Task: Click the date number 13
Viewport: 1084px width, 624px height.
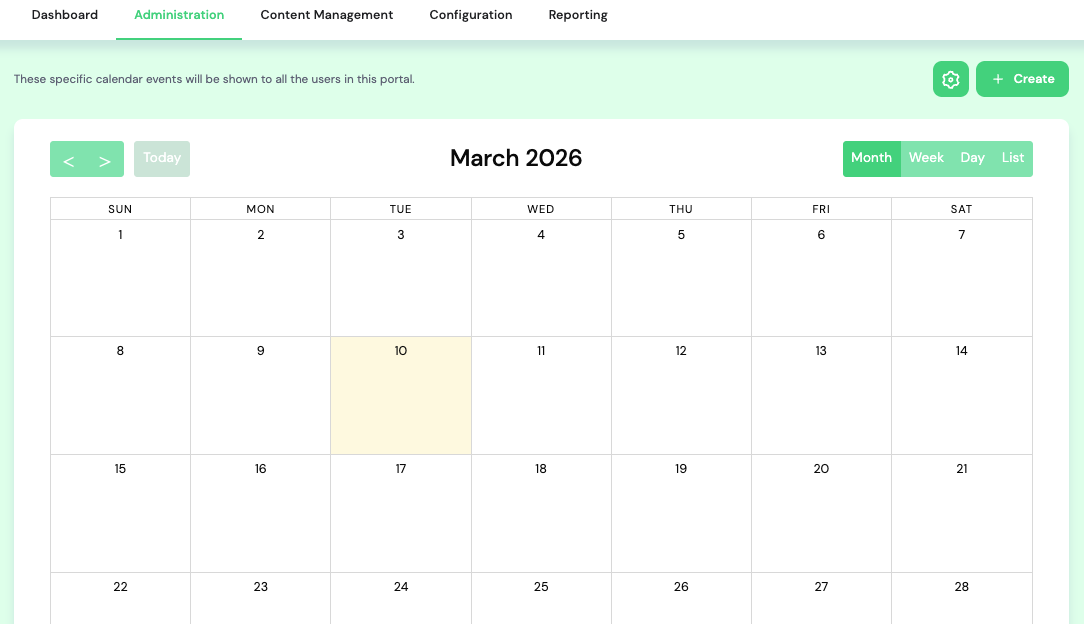Action: click(821, 351)
